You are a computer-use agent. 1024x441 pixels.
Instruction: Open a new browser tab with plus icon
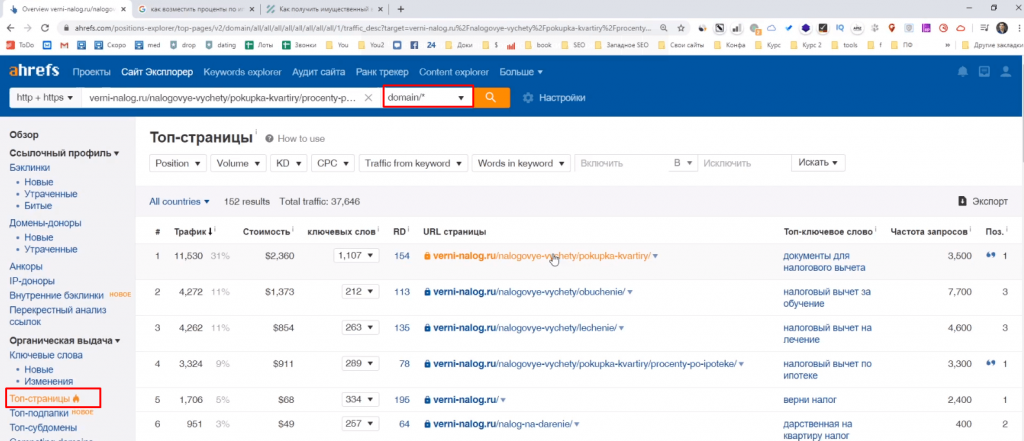point(401,9)
